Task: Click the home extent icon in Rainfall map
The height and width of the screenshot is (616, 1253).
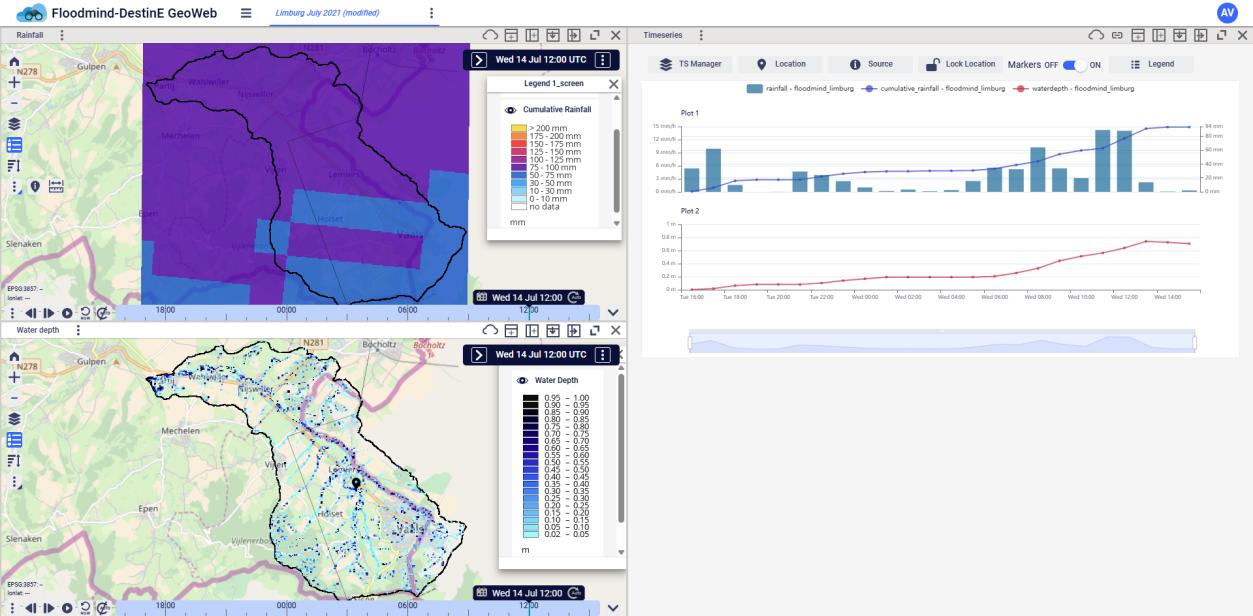Action: (x=14, y=62)
